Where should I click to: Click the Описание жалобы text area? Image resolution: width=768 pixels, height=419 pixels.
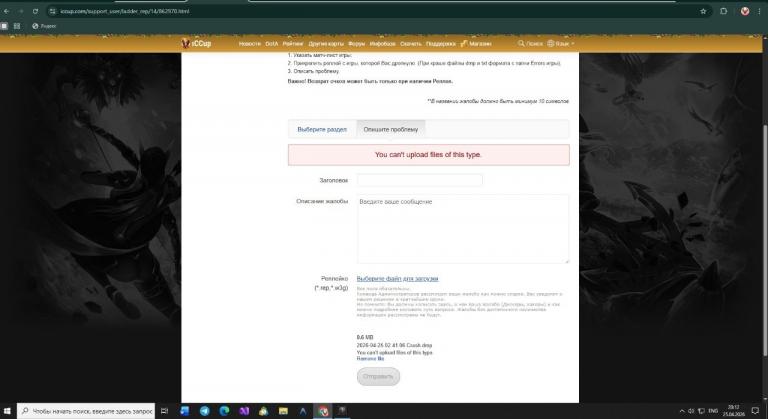(x=463, y=229)
